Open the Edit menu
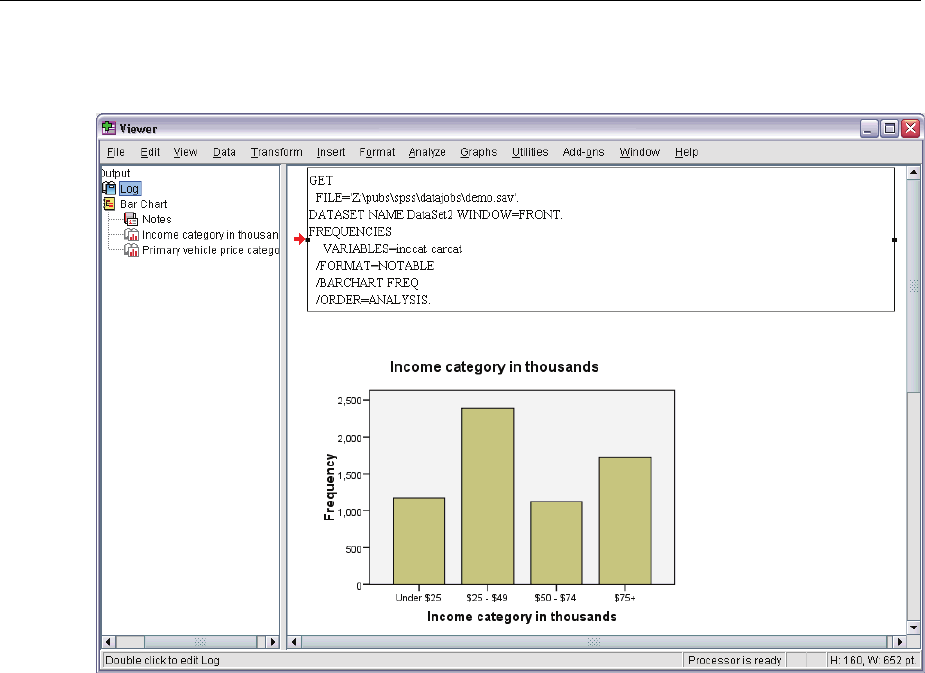 click(x=150, y=152)
